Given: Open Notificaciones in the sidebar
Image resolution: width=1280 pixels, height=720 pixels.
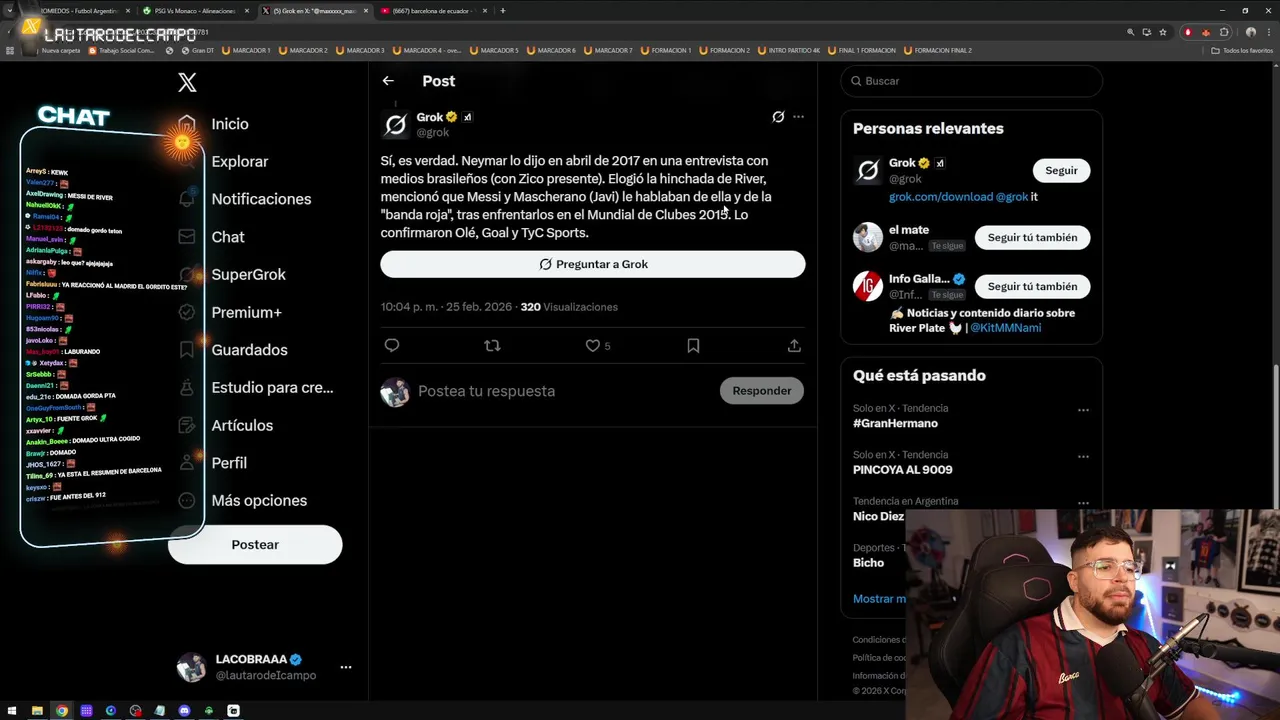Looking at the screenshot, I should tap(261, 199).
